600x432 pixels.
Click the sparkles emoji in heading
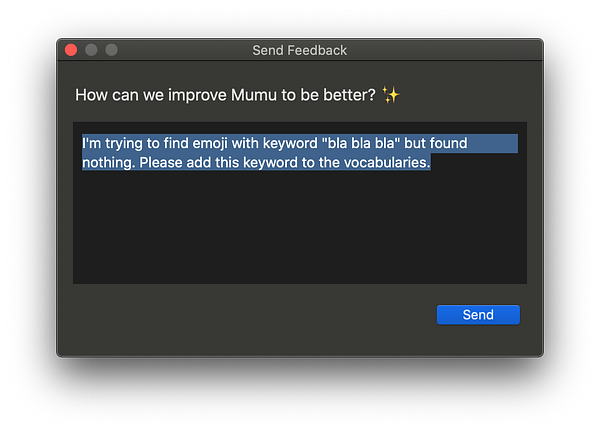tap(391, 96)
